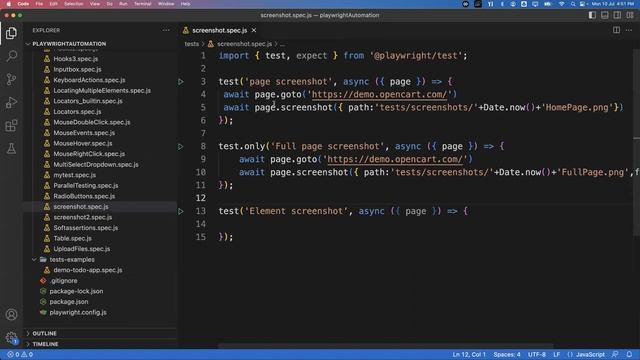640x360 pixels.
Task: Open the Testing beaker view
Action: (11, 149)
